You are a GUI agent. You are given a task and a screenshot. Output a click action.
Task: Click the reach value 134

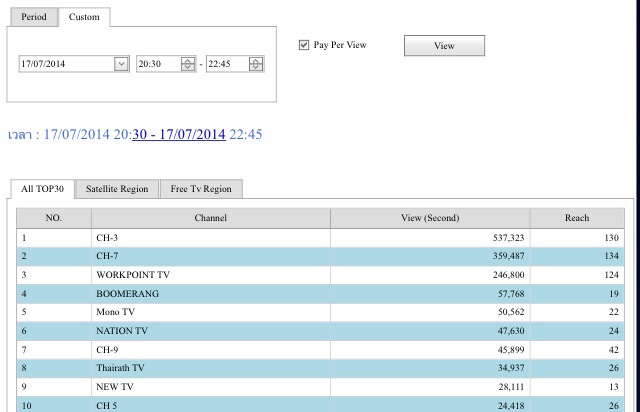point(611,256)
